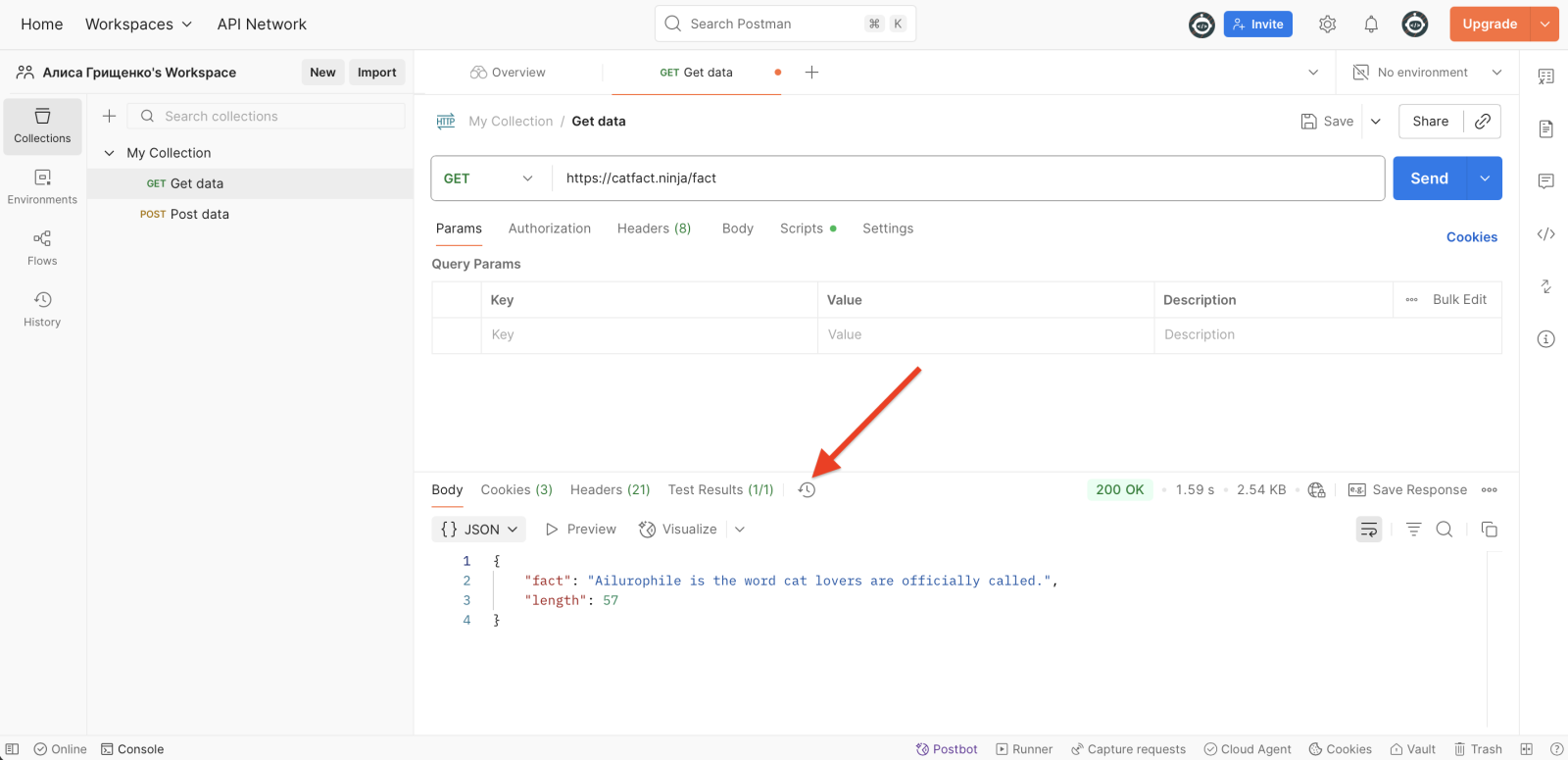
Task: Switch to the request Body tab
Action: (738, 228)
